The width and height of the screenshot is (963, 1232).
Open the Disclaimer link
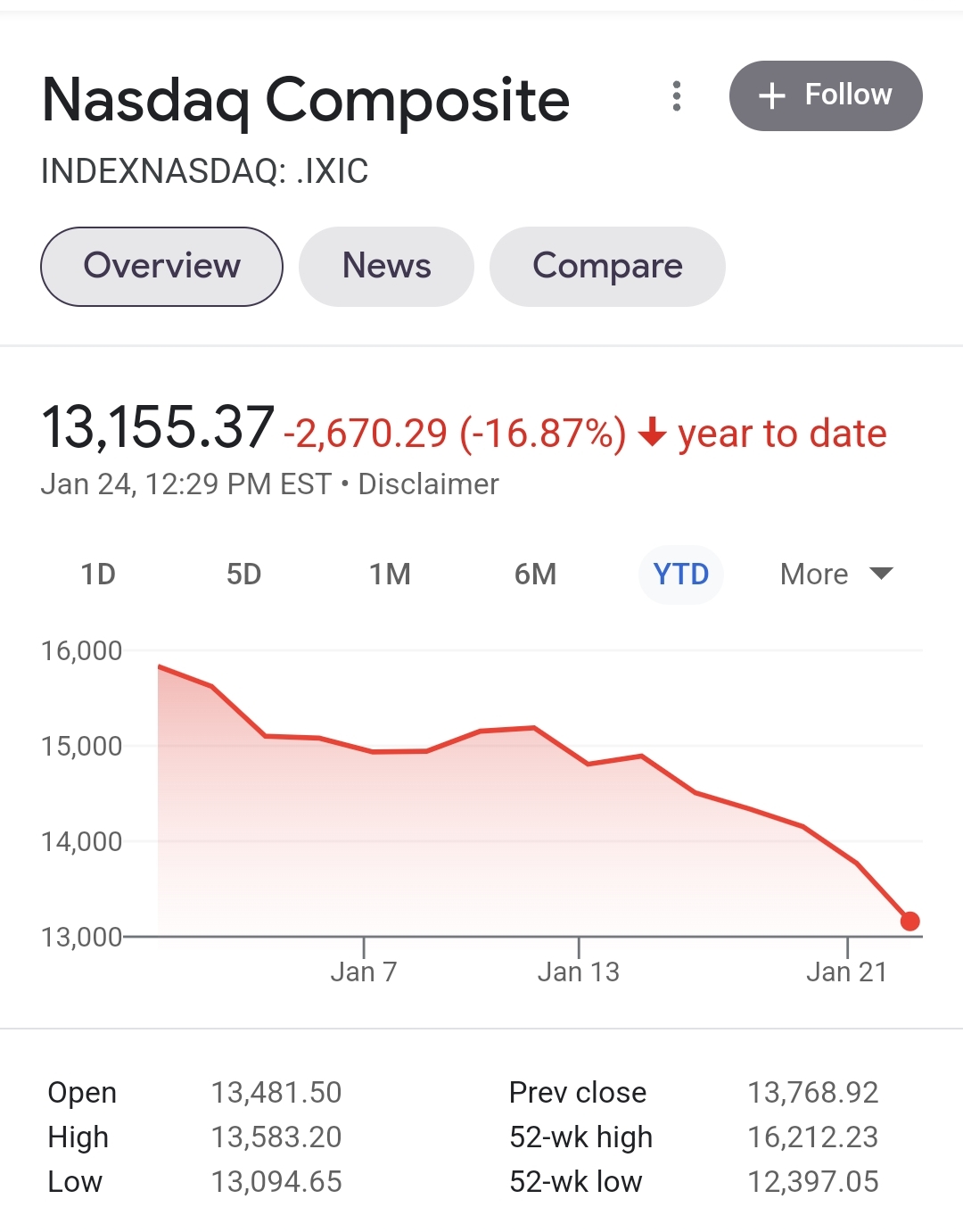coord(428,484)
